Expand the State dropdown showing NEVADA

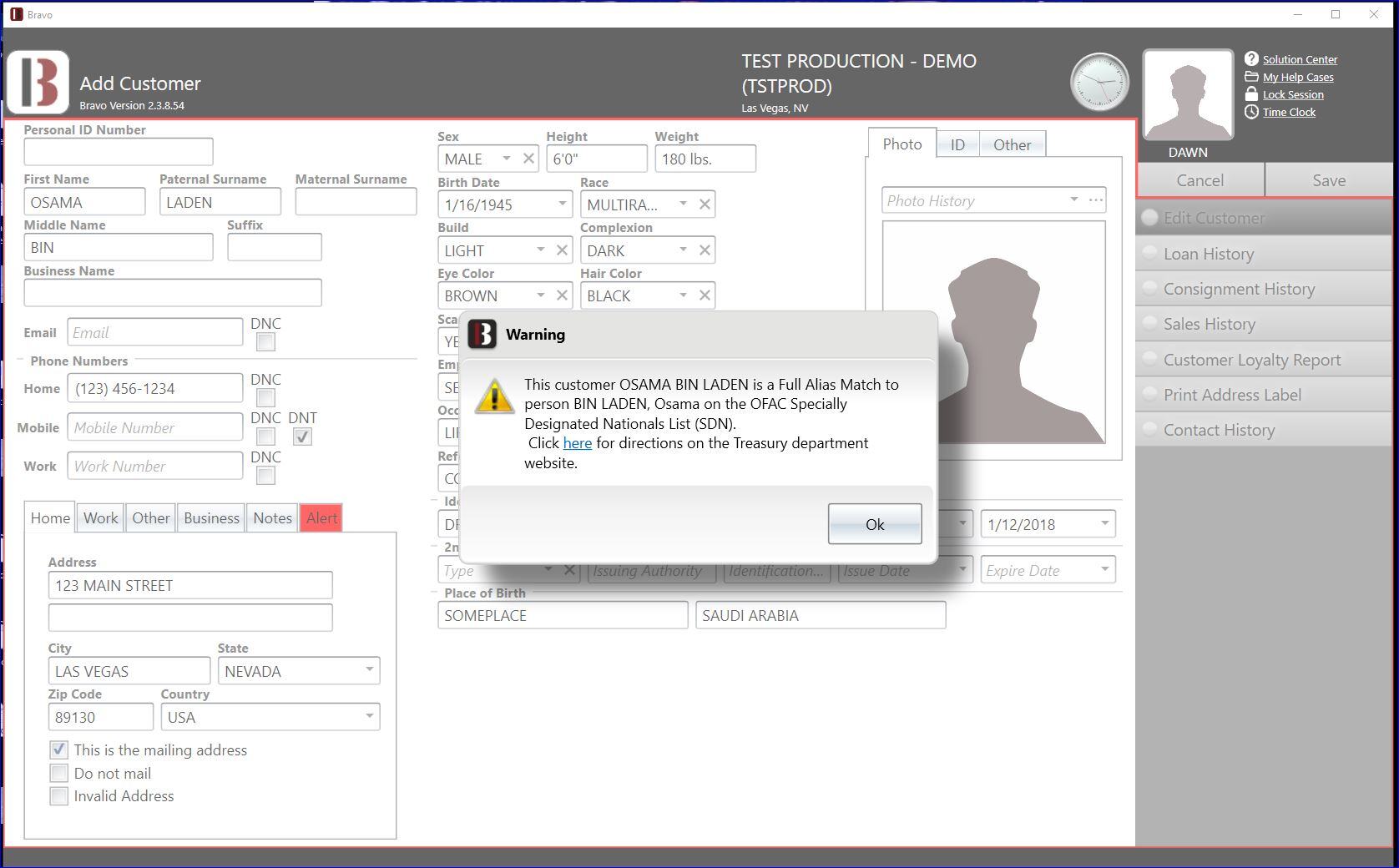click(x=369, y=670)
